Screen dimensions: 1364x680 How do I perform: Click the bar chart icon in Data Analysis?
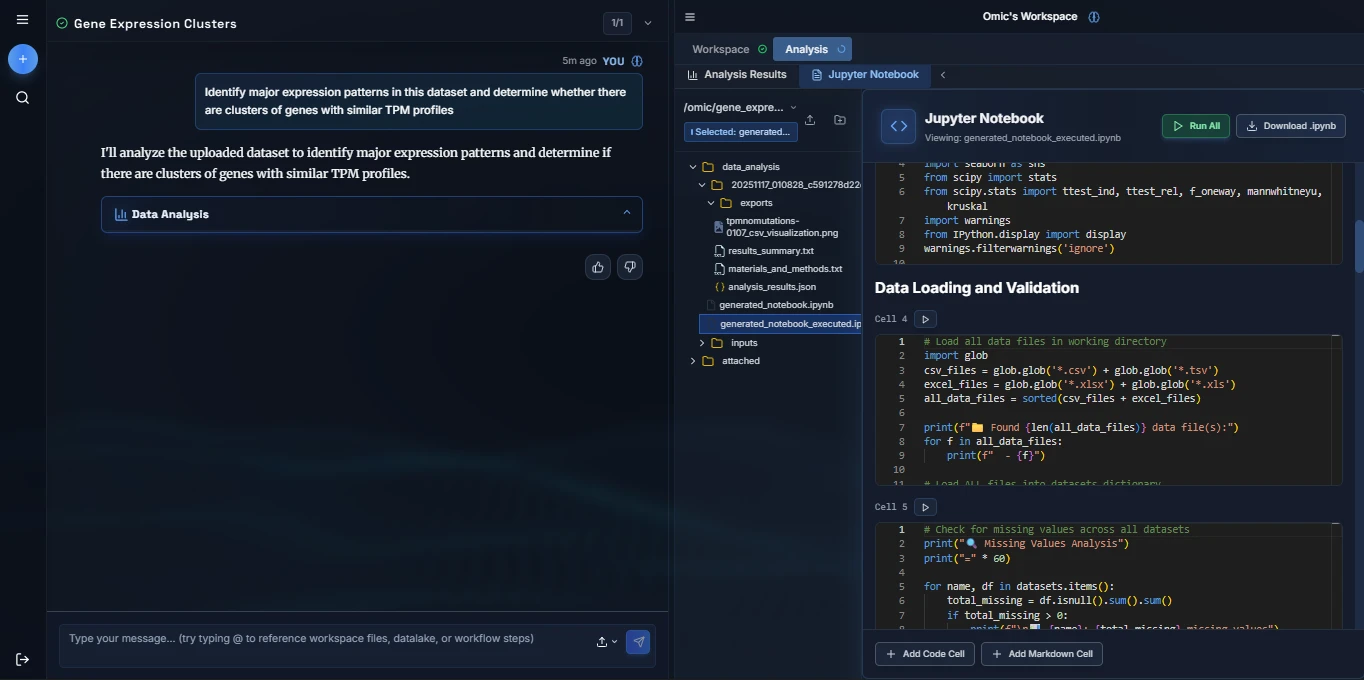pyautogui.click(x=121, y=214)
